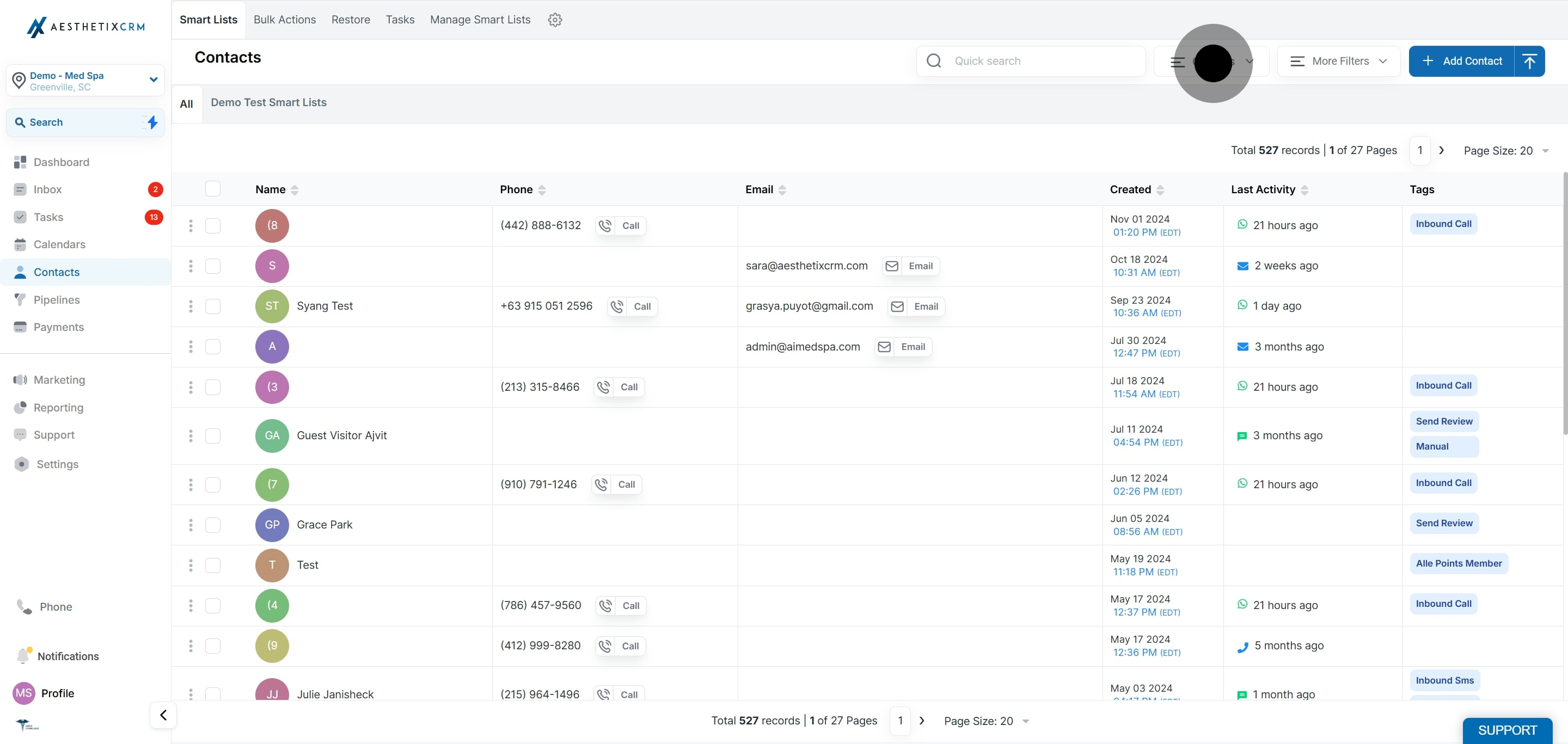Expand the Demo - Med Spa location dropdown

[x=85, y=81]
